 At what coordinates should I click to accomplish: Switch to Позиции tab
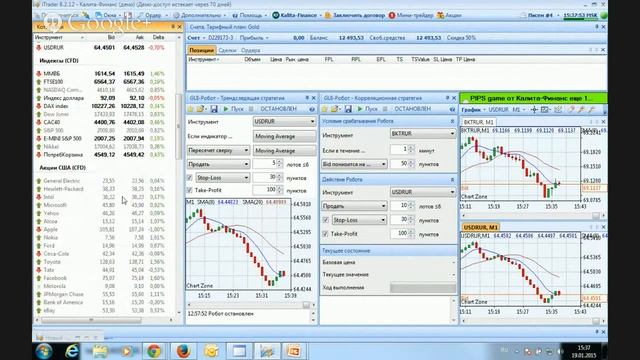[x=201, y=50]
